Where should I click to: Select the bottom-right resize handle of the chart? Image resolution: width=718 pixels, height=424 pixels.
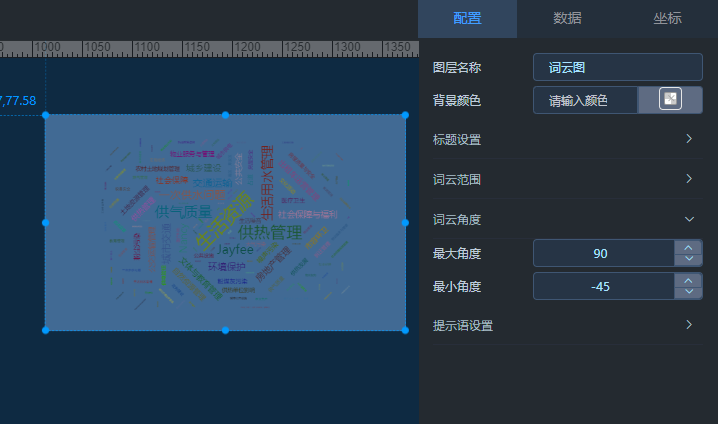(405, 329)
